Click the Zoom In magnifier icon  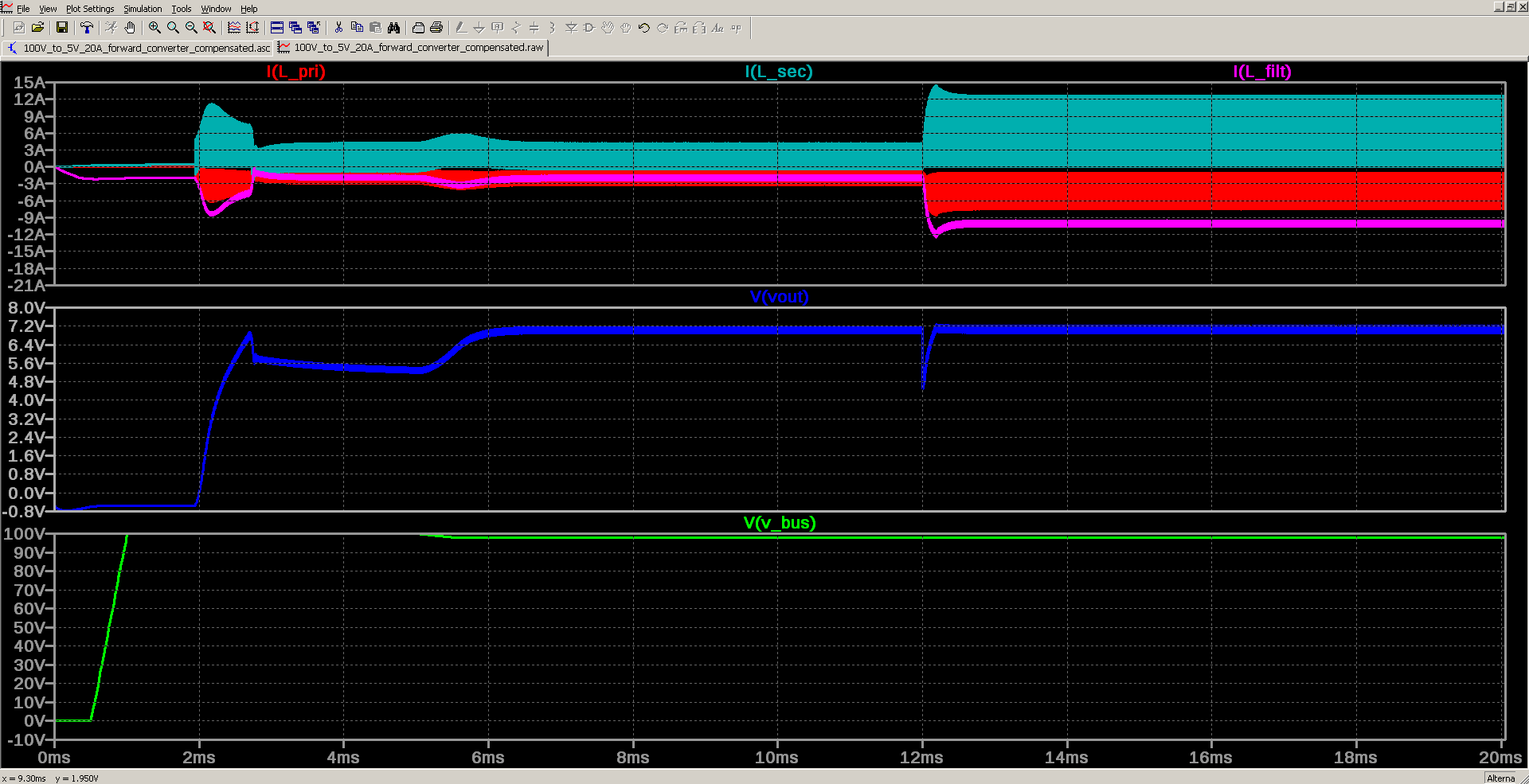(x=154, y=28)
